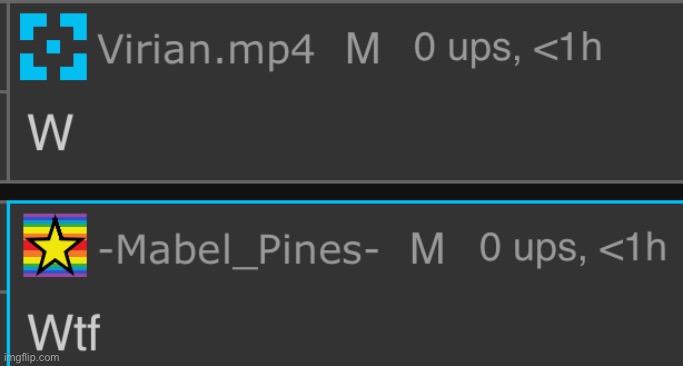
Task: Click the gray bottom border of Virian.mp4's comment box
Action: point(345,181)
